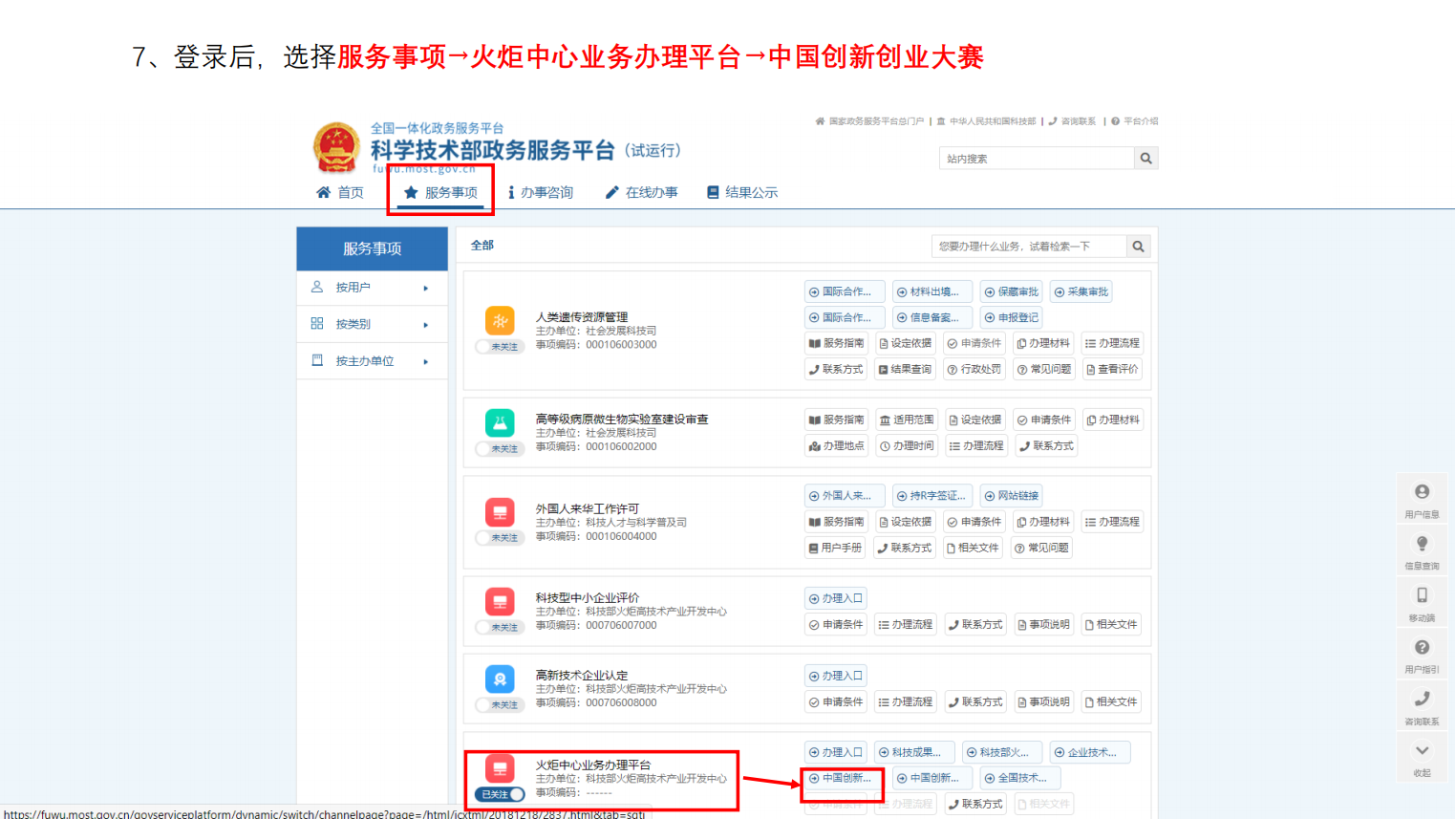Open the 办事咨询 navigation tab
The image size is (1456, 819).
coord(541,192)
